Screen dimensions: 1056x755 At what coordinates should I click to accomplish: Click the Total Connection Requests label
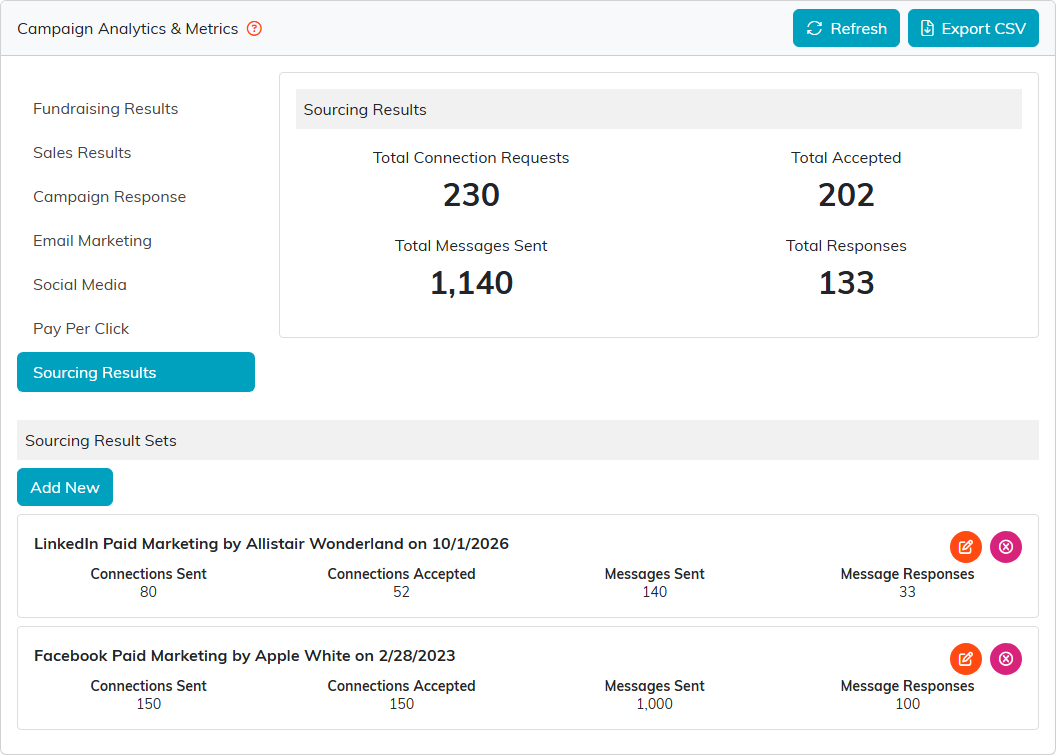coord(471,158)
